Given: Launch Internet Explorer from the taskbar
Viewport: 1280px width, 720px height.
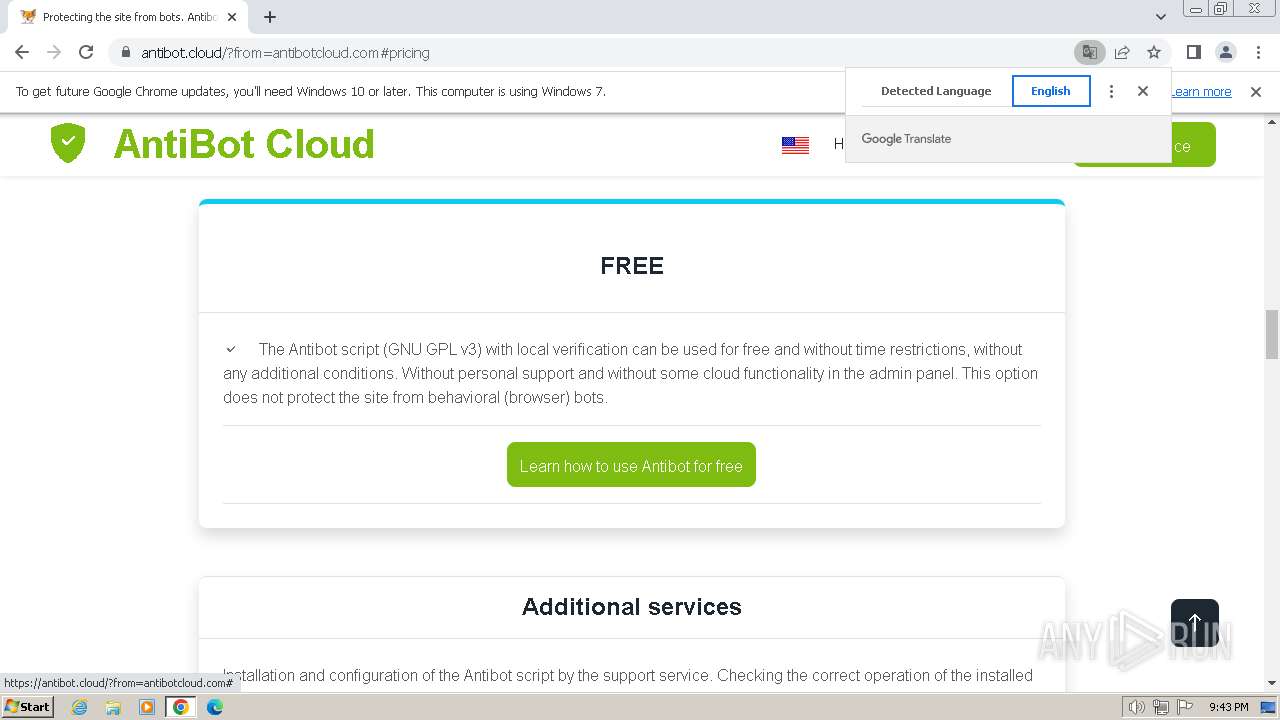Looking at the screenshot, I should pos(80,707).
